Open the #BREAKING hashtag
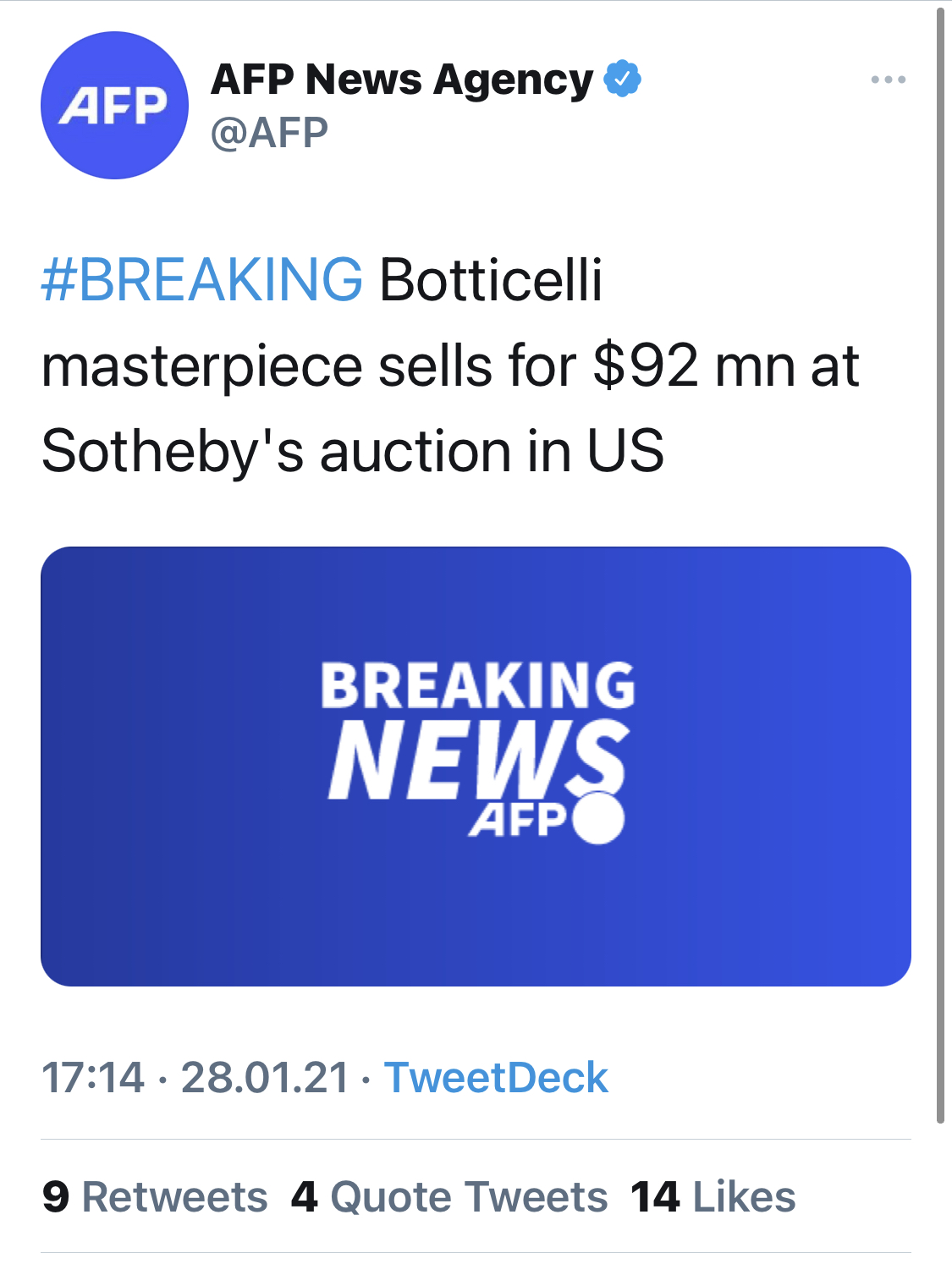Viewport: 952px width, 1264px height. pos(202,279)
